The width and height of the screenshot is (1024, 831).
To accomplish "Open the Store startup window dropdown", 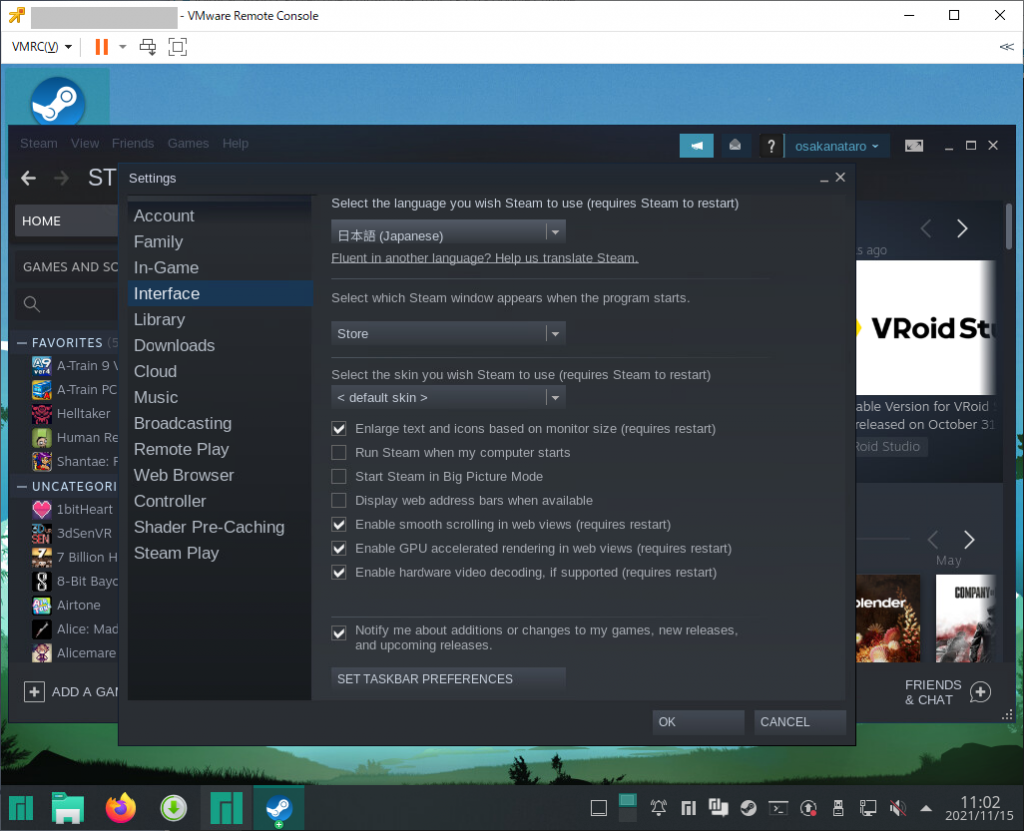I will pyautogui.click(x=448, y=334).
